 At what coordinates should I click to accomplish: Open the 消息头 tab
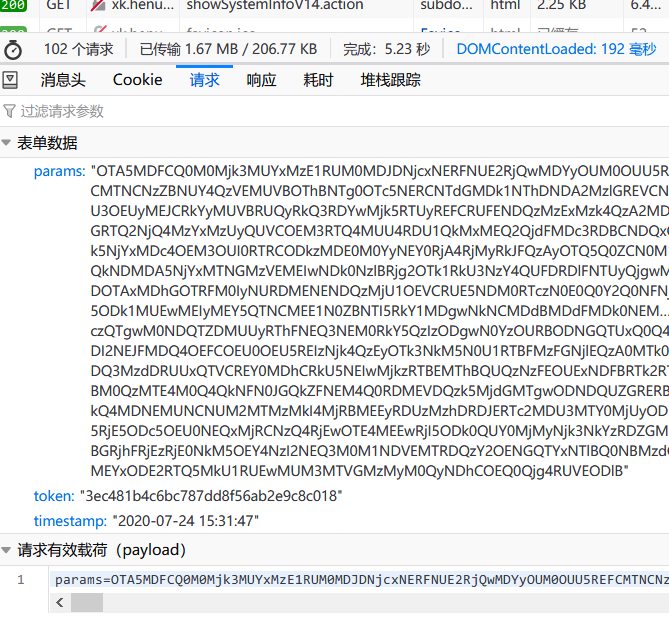(63, 80)
